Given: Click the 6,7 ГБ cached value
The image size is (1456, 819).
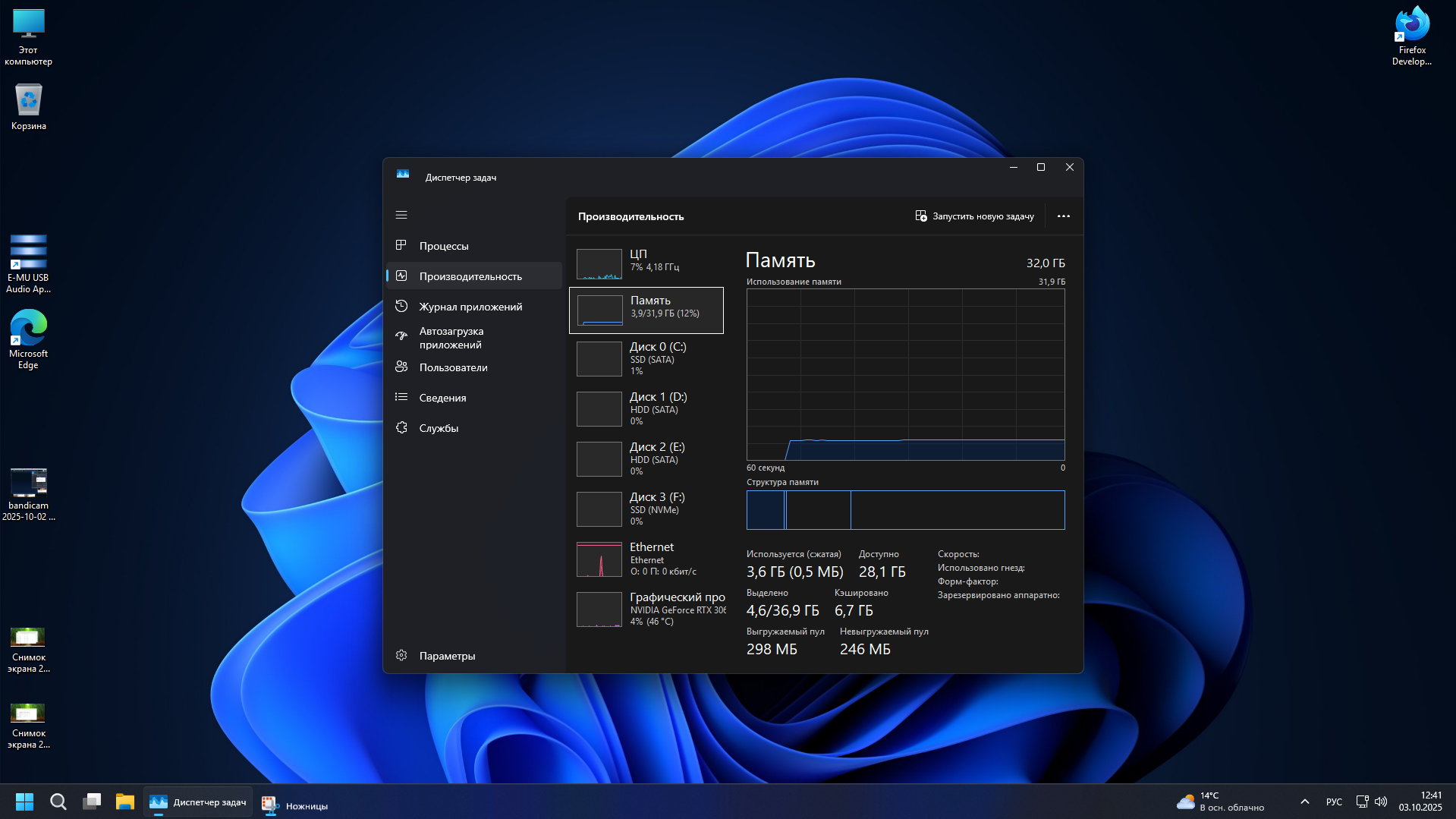Looking at the screenshot, I should (x=854, y=610).
